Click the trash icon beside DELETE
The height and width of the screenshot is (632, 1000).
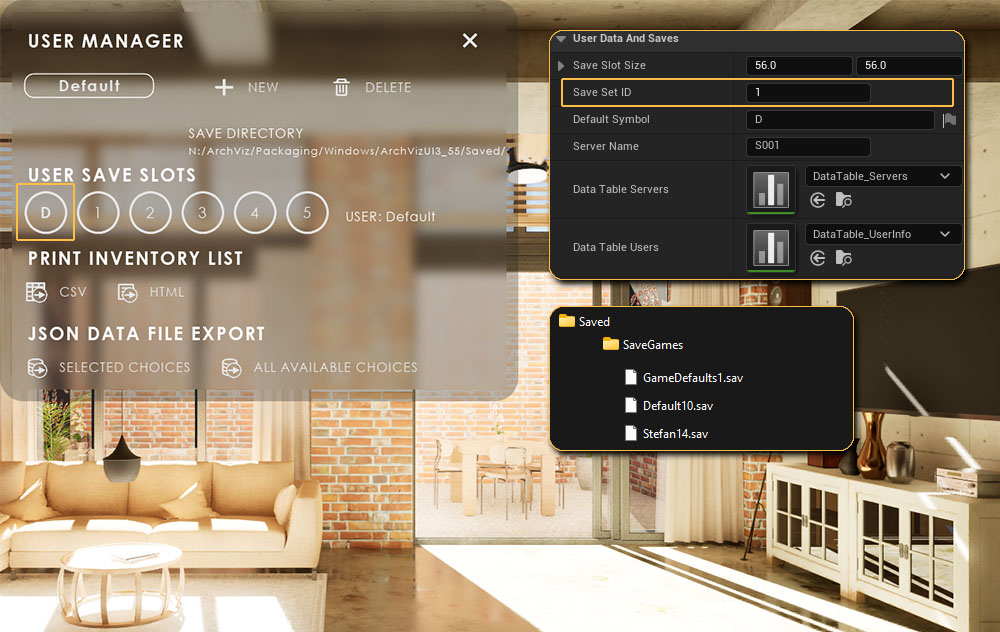(342, 87)
